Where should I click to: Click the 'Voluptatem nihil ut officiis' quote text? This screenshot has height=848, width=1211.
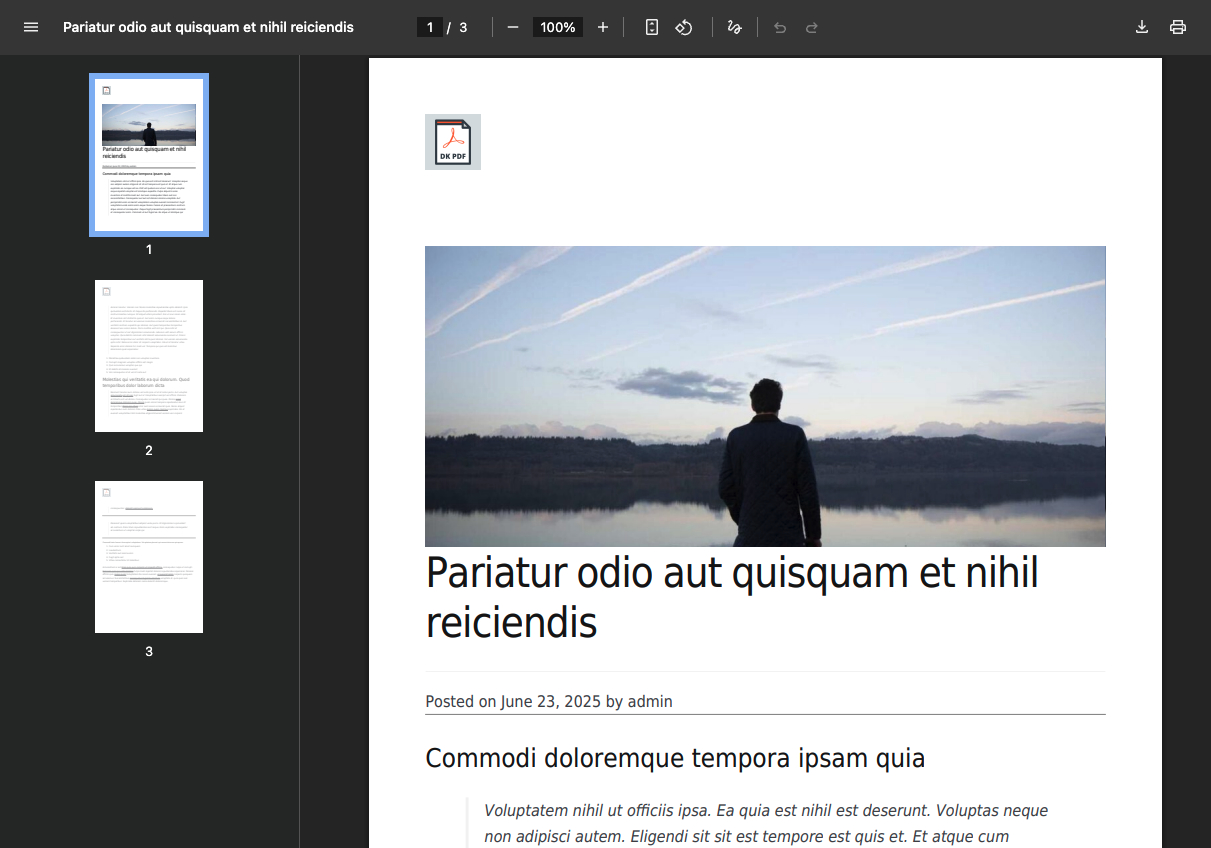(x=766, y=823)
